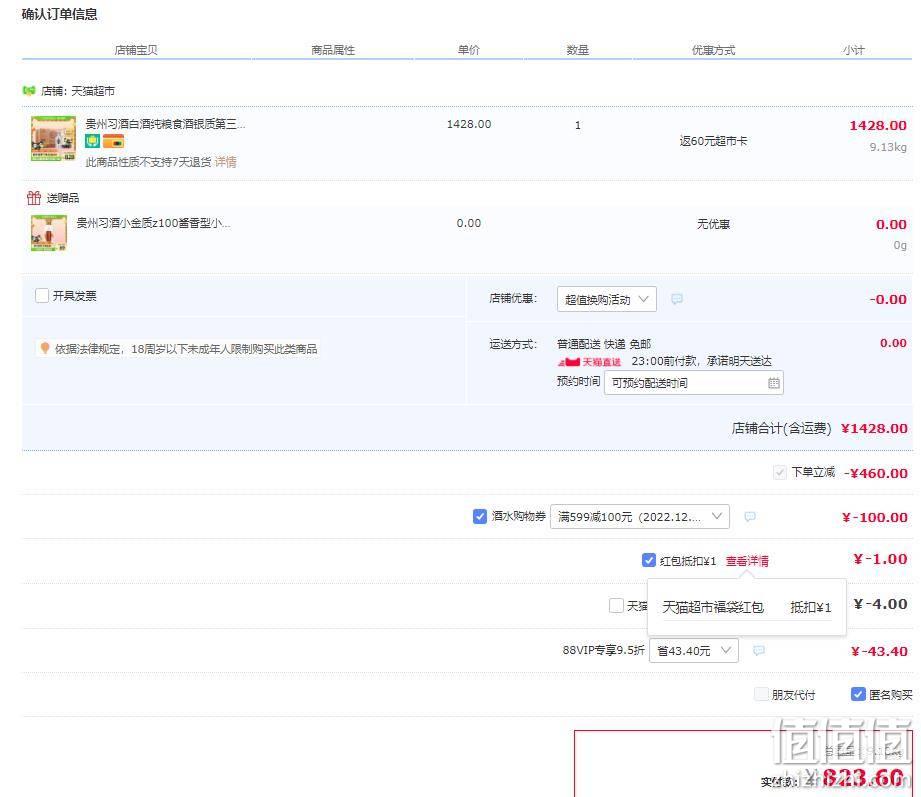This screenshot has height=797, width=921.
Task: Click the 返60元超市卡 promotion text
Action: pos(713,141)
